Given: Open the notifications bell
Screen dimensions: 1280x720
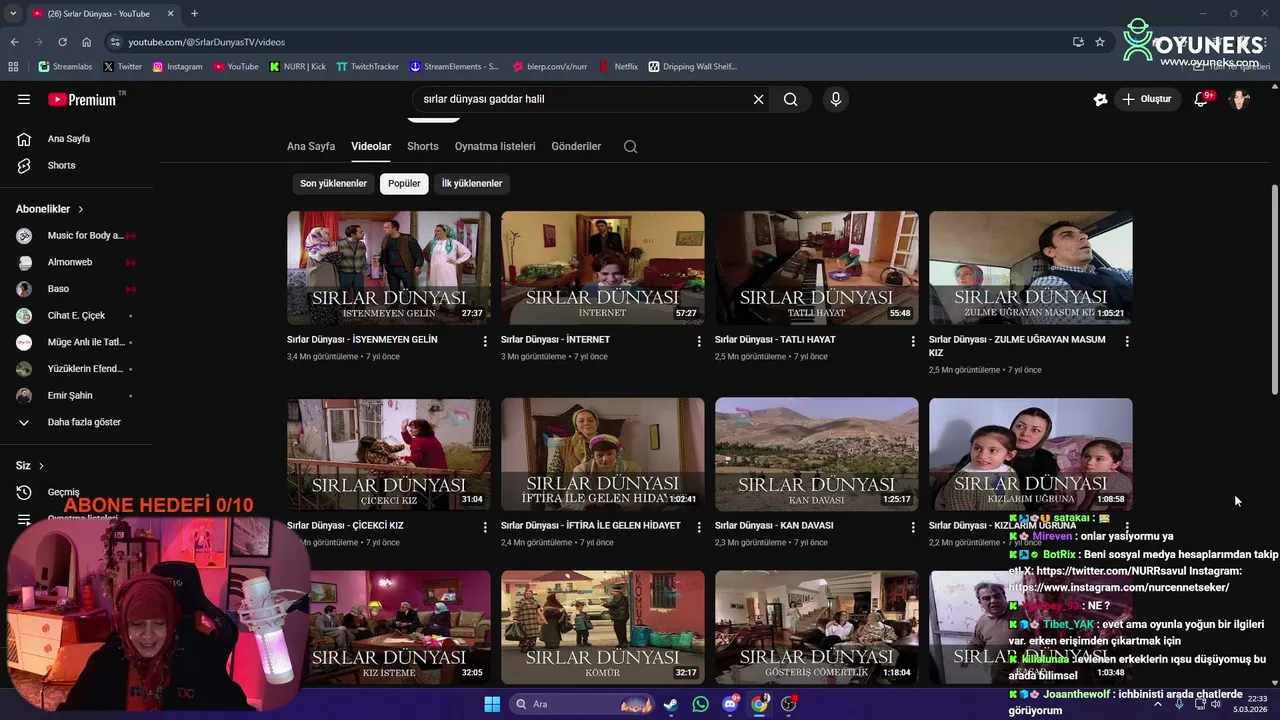Looking at the screenshot, I should pyautogui.click(x=1202, y=99).
